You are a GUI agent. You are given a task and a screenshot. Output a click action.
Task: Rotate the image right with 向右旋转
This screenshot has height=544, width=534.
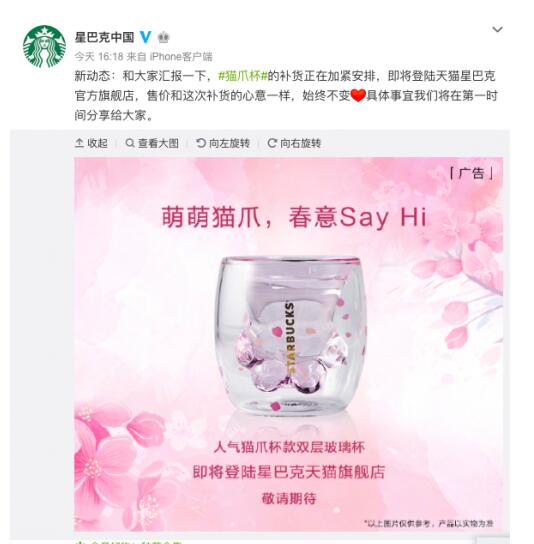click(294, 143)
